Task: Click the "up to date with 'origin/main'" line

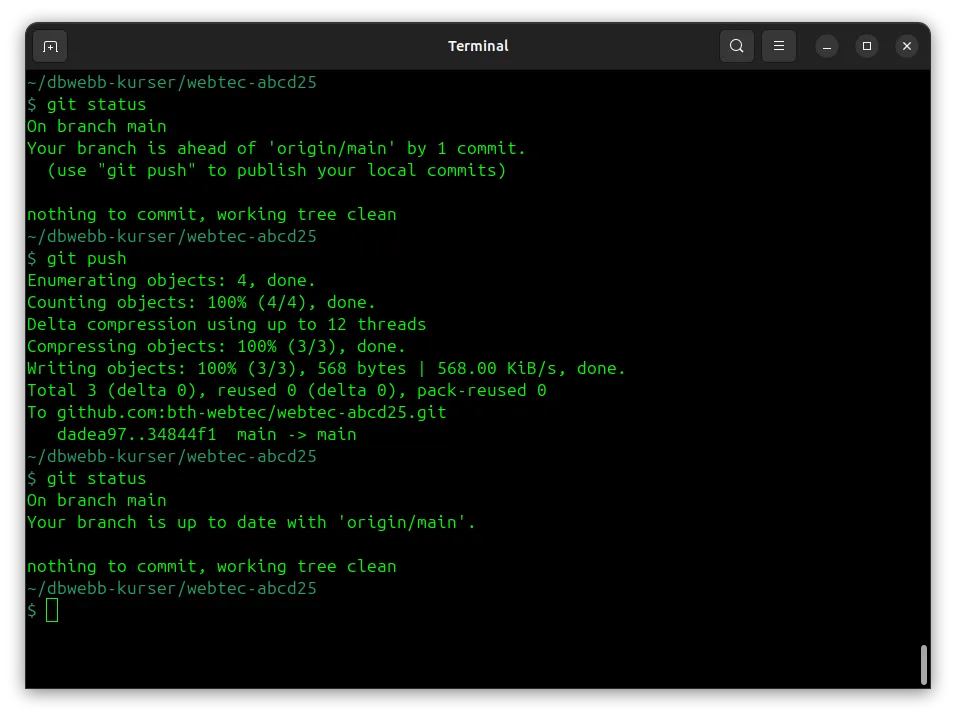Action: pos(251,523)
